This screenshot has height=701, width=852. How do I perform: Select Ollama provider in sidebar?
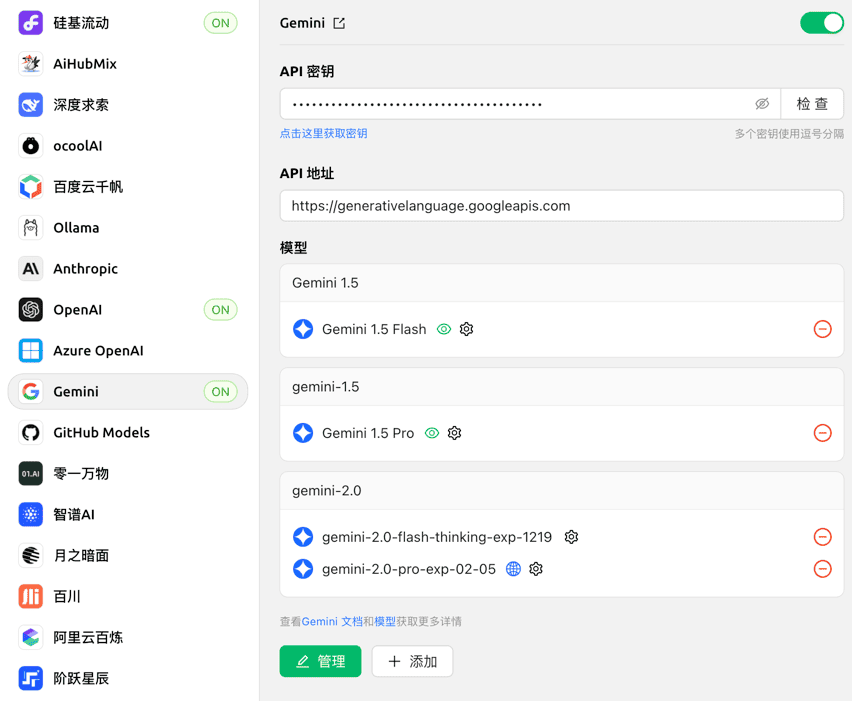(x=128, y=228)
